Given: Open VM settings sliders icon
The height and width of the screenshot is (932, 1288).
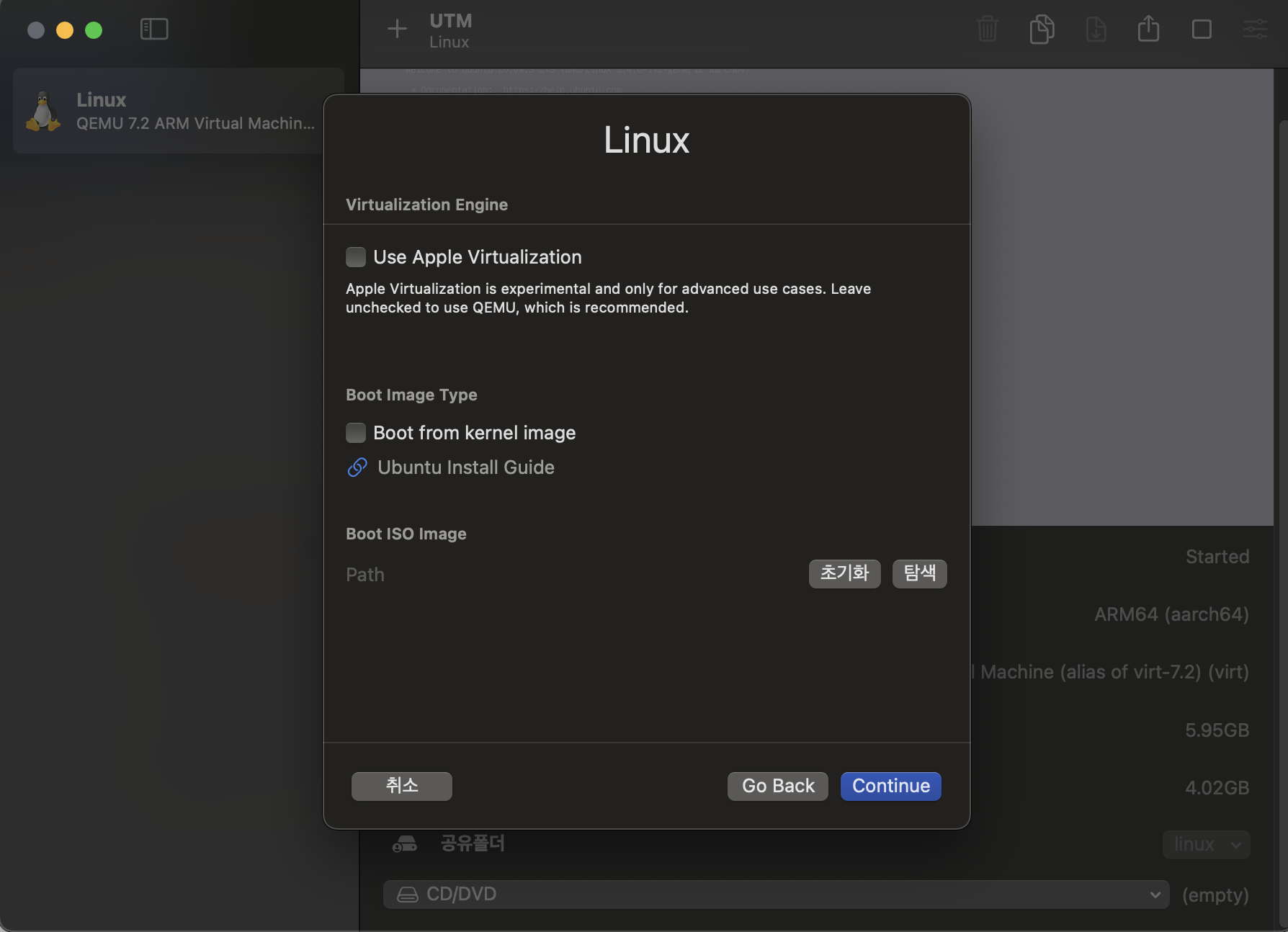Looking at the screenshot, I should click(x=1255, y=30).
